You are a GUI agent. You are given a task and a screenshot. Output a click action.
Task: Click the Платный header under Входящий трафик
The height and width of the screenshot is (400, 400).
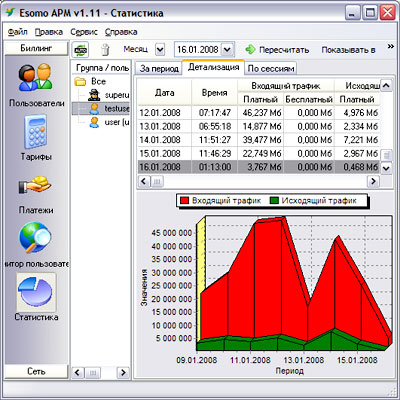point(260,99)
